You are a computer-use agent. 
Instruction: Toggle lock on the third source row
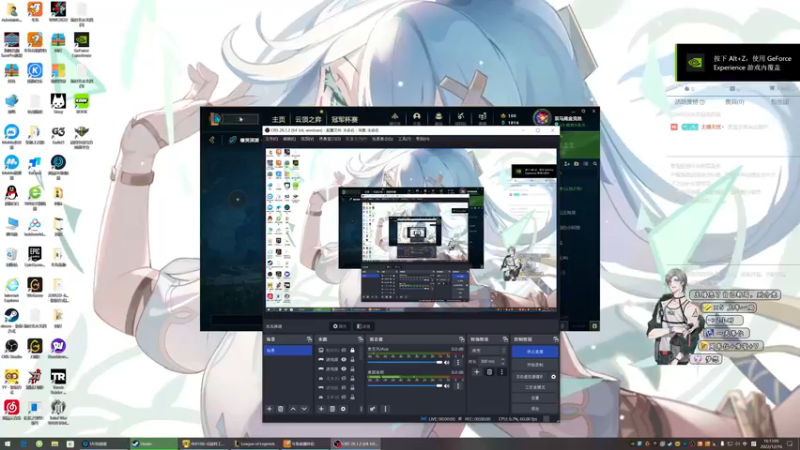click(x=352, y=368)
